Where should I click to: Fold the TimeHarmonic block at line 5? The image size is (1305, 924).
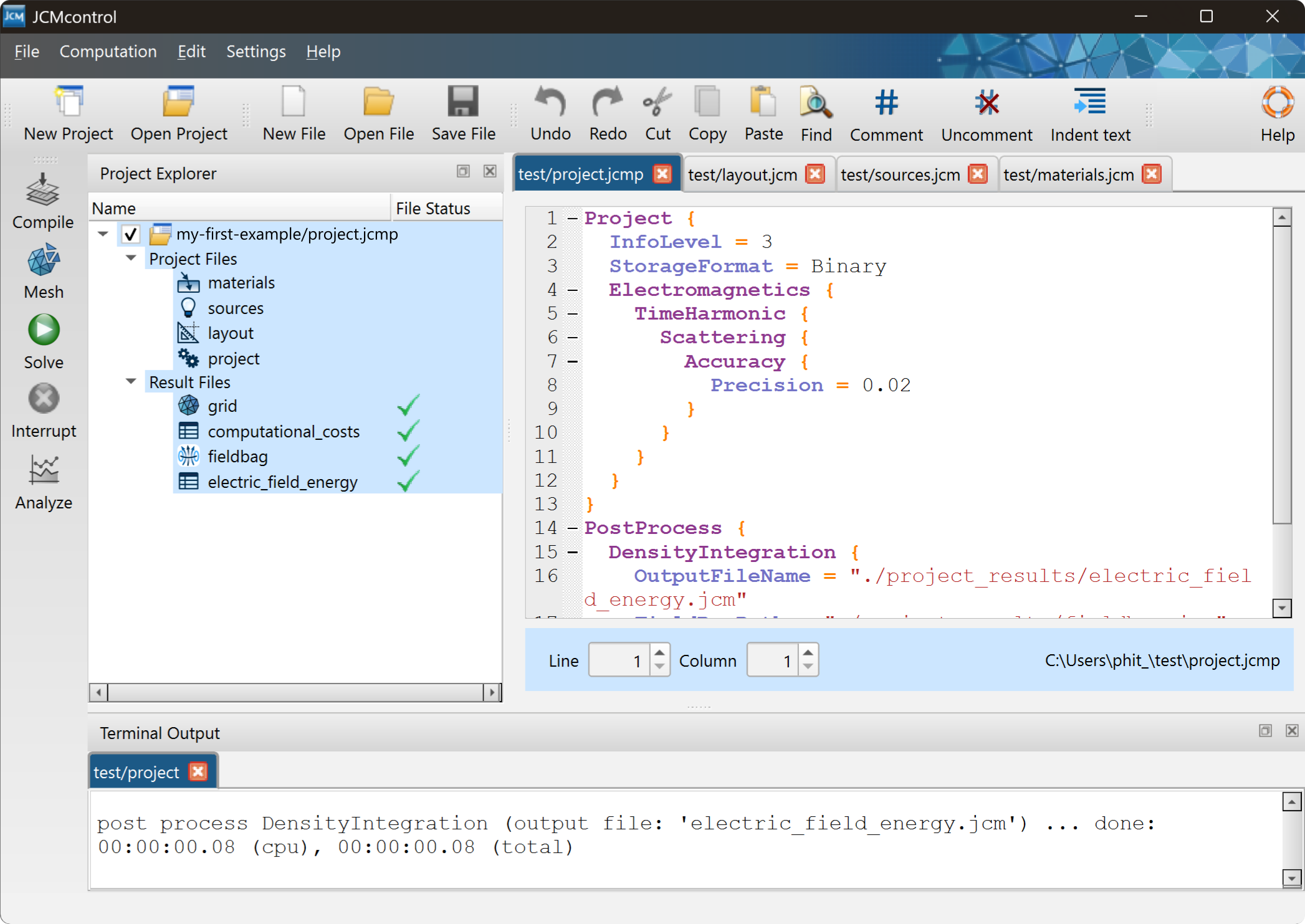point(572,313)
